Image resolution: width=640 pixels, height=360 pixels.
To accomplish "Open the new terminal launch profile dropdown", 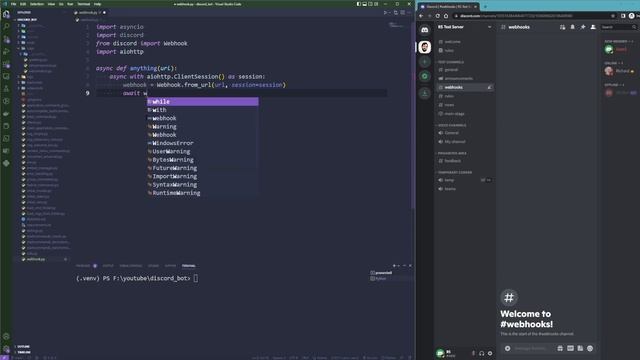I will click(x=399, y=266).
